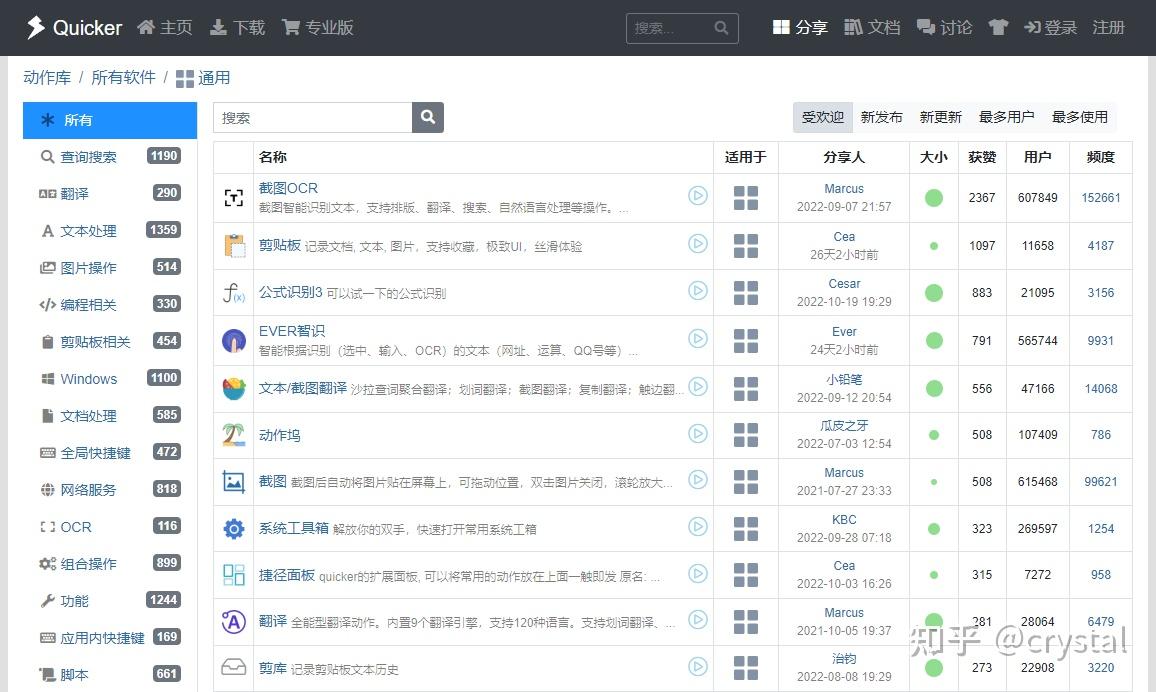The width and height of the screenshot is (1156, 692).
Task: Open the 截图OCR action link
Action: point(288,188)
